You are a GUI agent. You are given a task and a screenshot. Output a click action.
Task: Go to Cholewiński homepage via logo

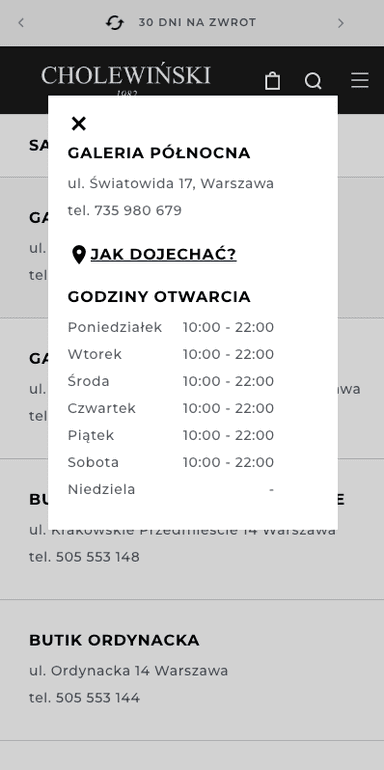pyautogui.click(x=126, y=79)
